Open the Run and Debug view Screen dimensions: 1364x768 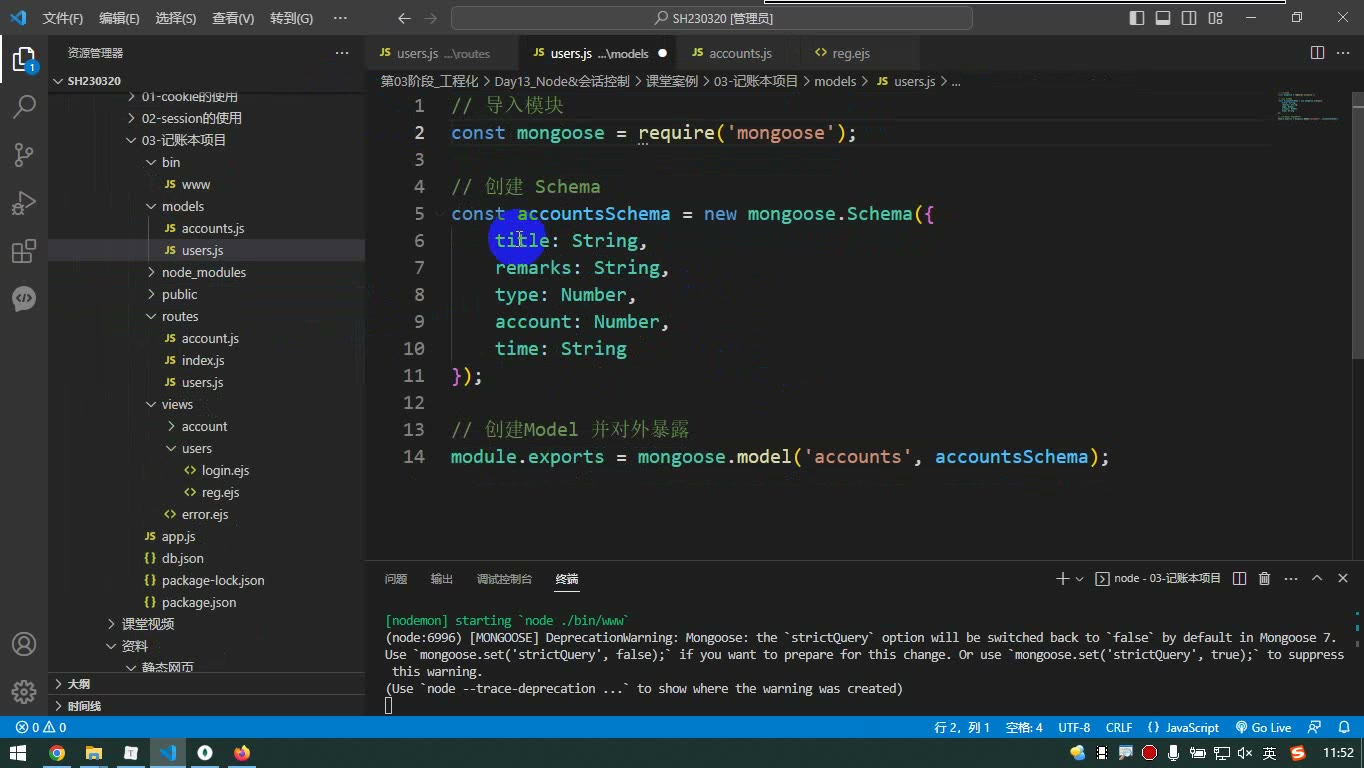[24, 203]
